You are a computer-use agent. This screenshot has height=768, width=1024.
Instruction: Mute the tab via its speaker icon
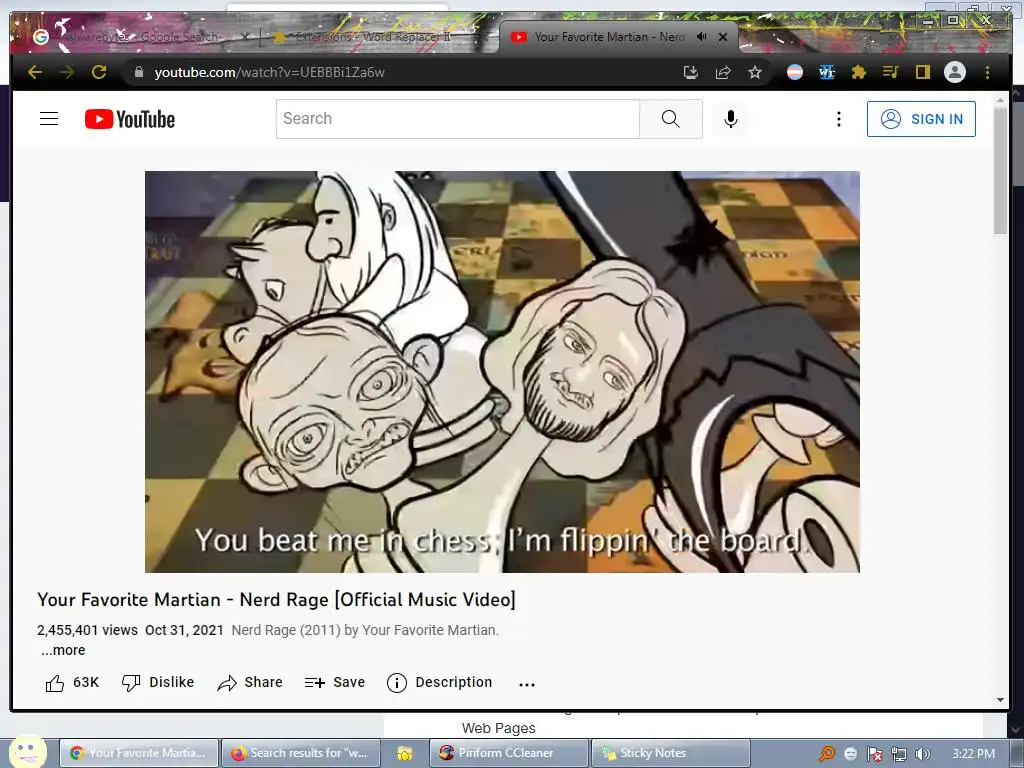click(701, 37)
